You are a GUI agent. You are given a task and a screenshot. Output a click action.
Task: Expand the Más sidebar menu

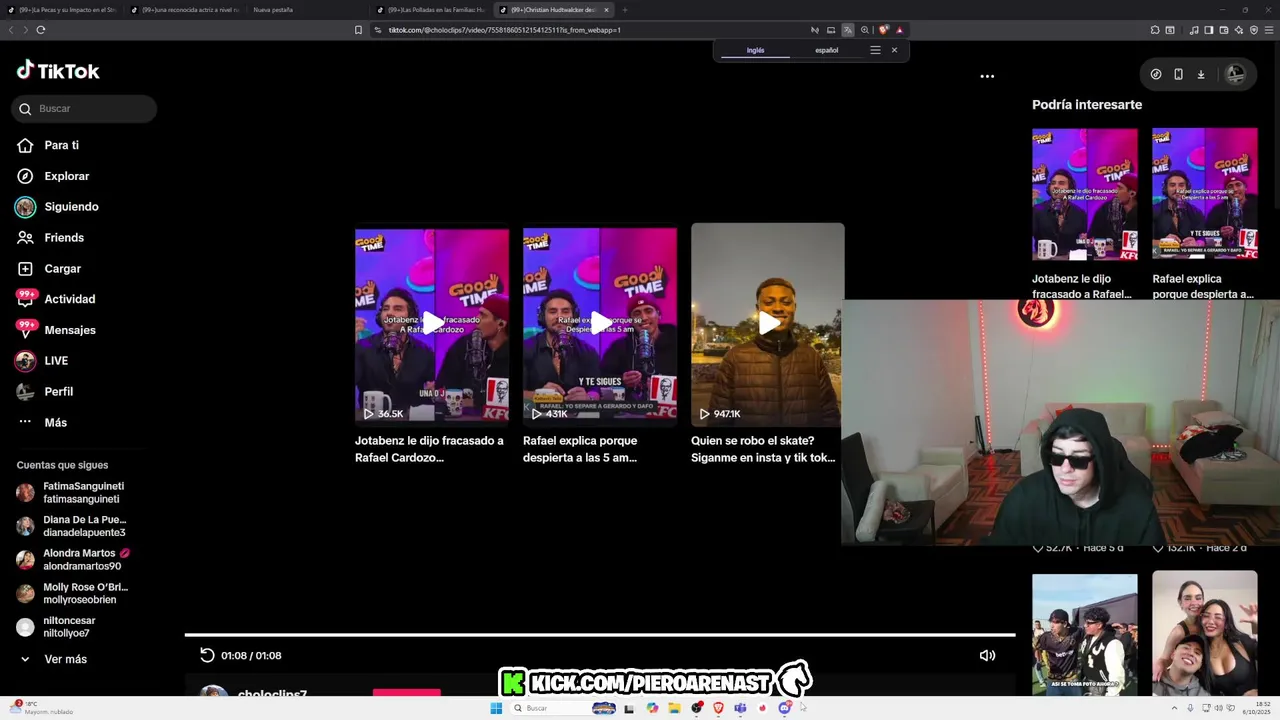point(42,423)
